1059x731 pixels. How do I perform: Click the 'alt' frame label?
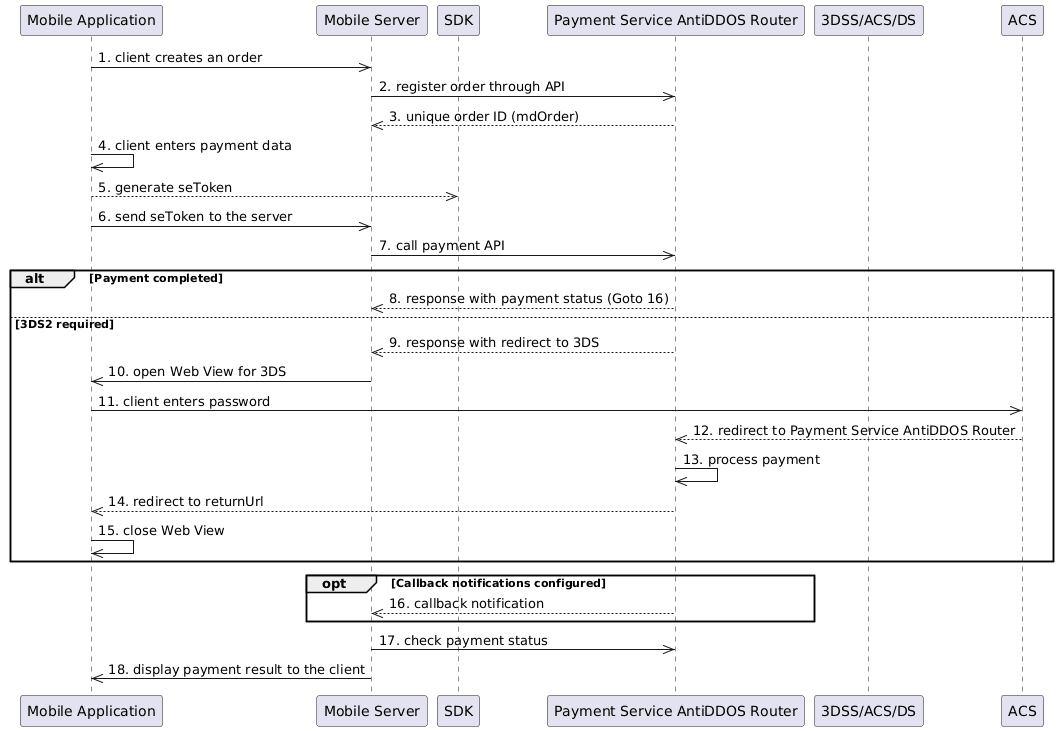(36, 278)
